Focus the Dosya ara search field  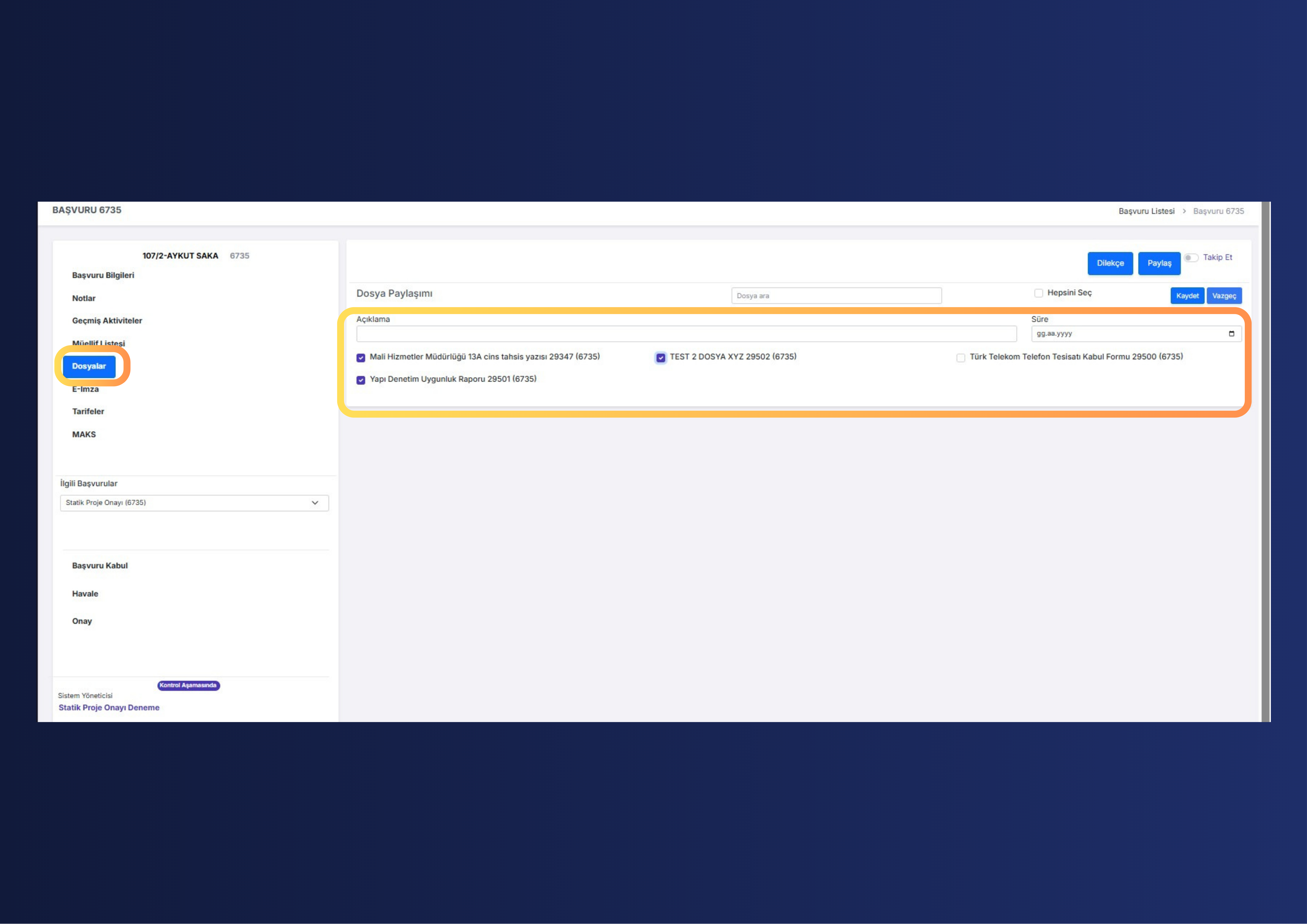coord(836,296)
